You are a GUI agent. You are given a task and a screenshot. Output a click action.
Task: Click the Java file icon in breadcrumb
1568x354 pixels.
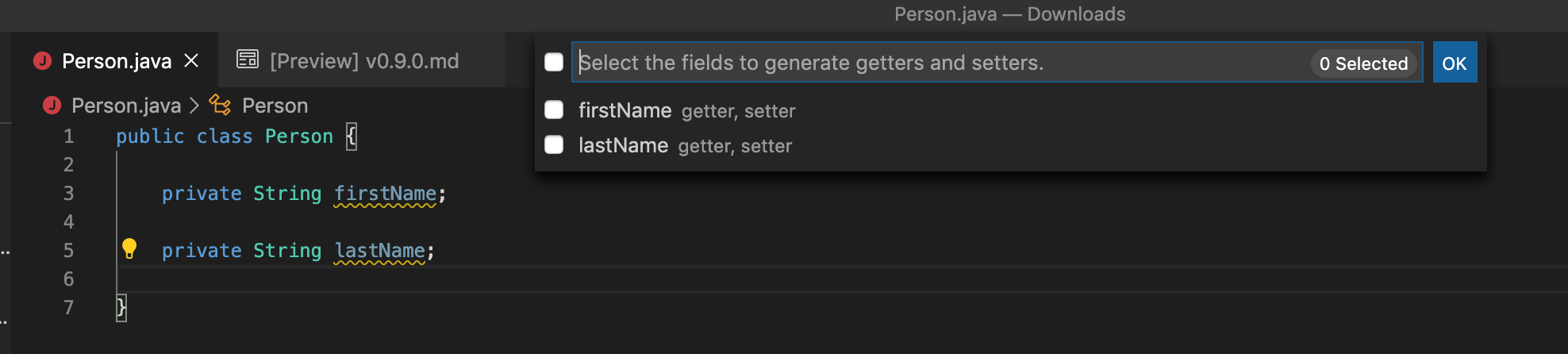[x=52, y=105]
